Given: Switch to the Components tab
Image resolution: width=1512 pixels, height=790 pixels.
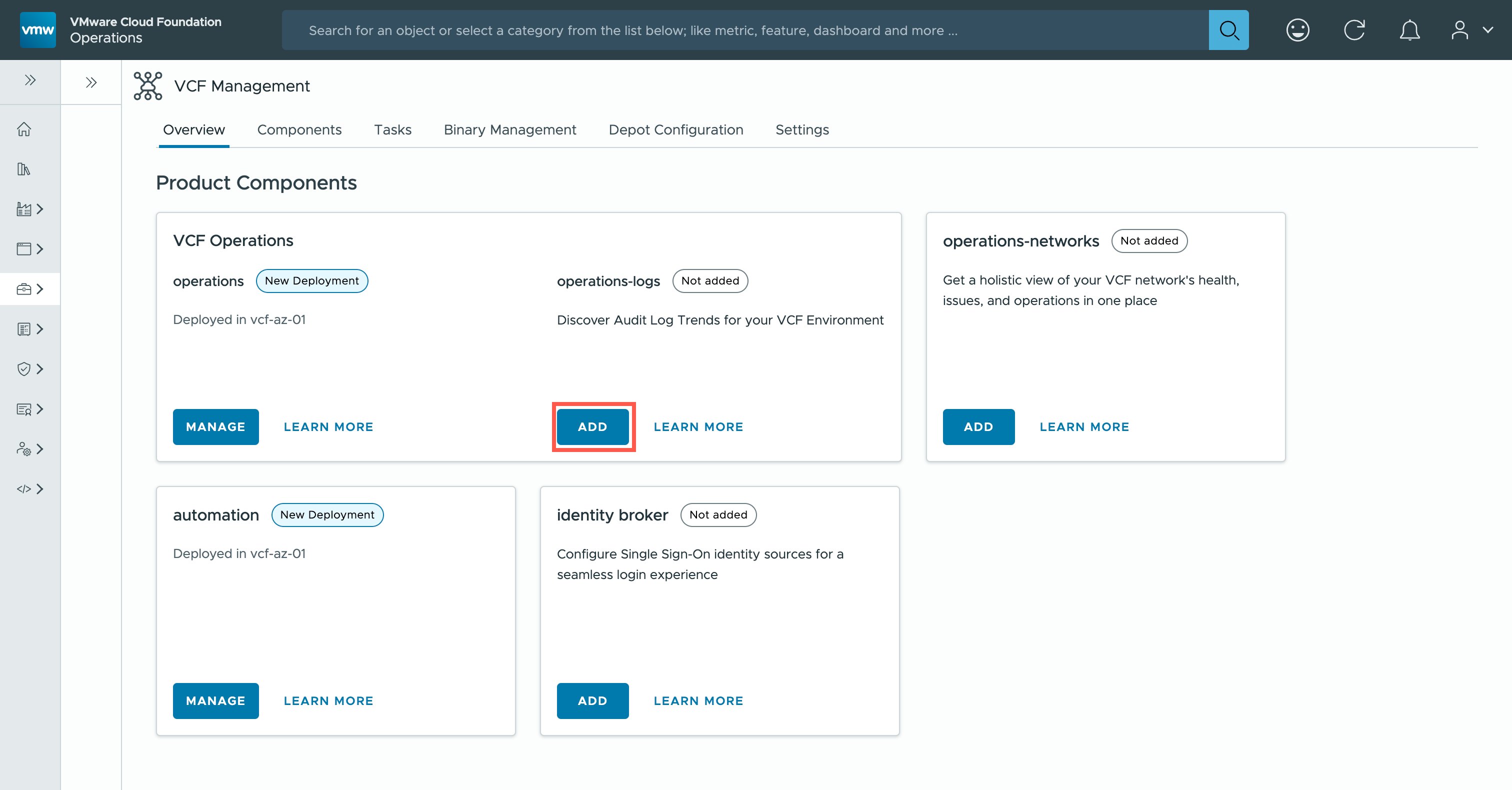Looking at the screenshot, I should coord(299,129).
